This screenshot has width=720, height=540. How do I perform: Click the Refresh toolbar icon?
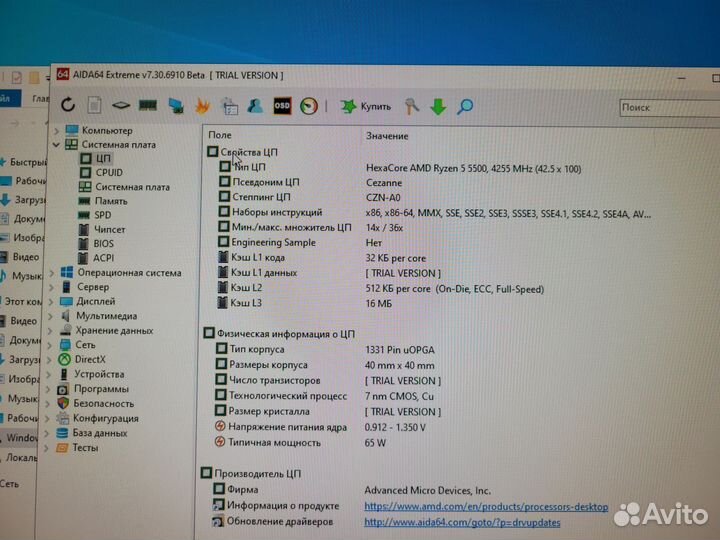coord(68,105)
